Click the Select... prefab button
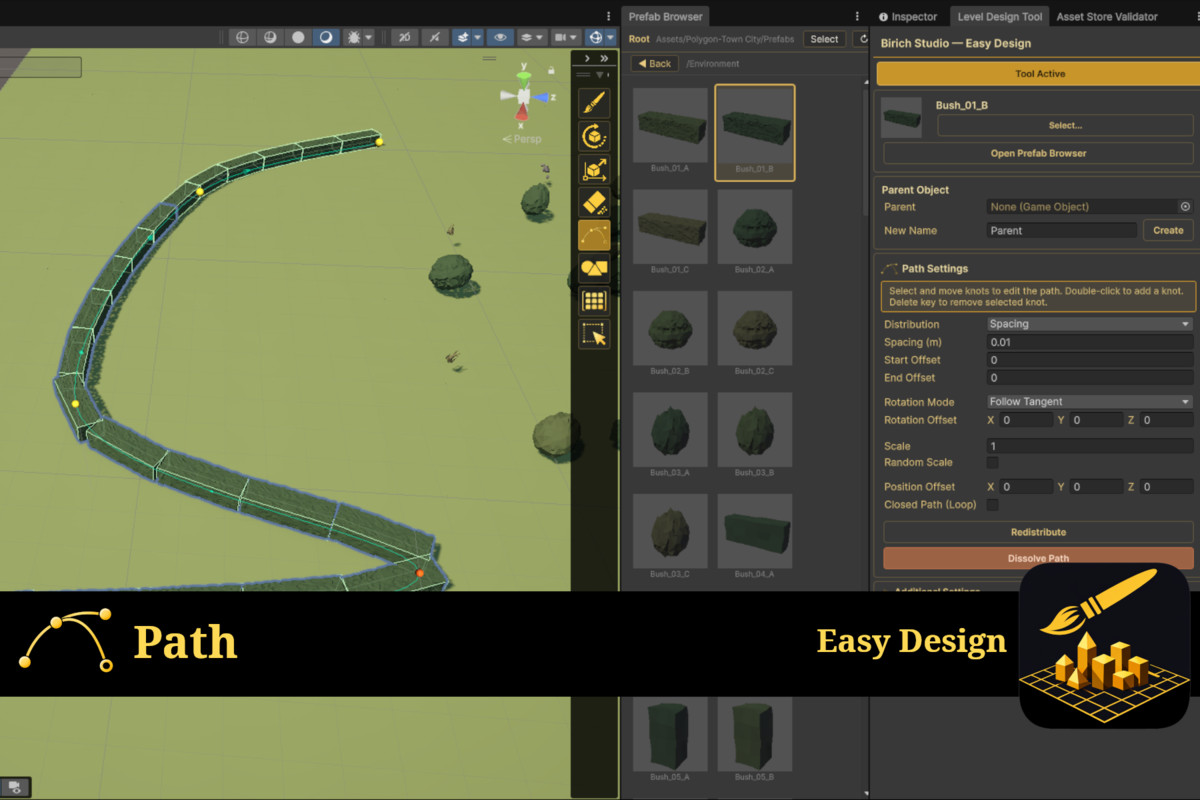 pyautogui.click(x=1065, y=126)
